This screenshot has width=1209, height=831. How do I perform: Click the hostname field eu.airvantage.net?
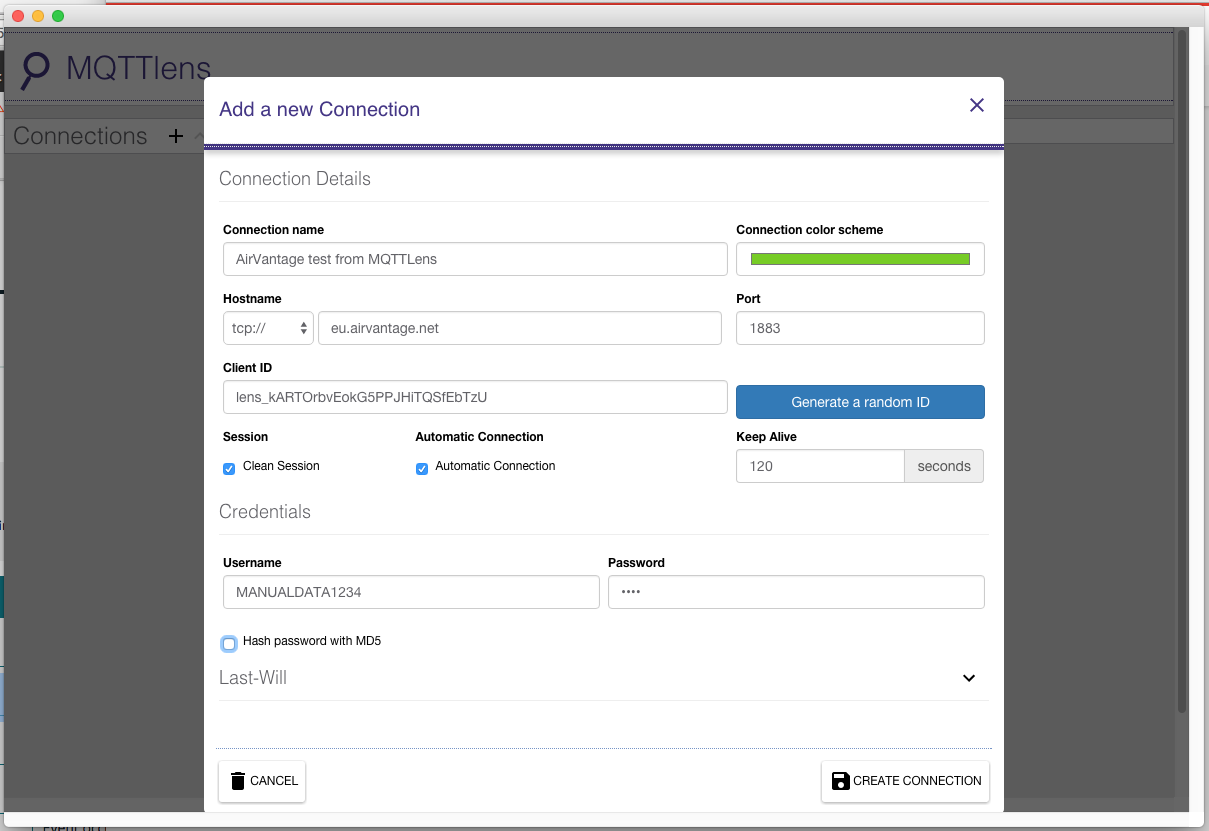pyautogui.click(x=519, y=328)
